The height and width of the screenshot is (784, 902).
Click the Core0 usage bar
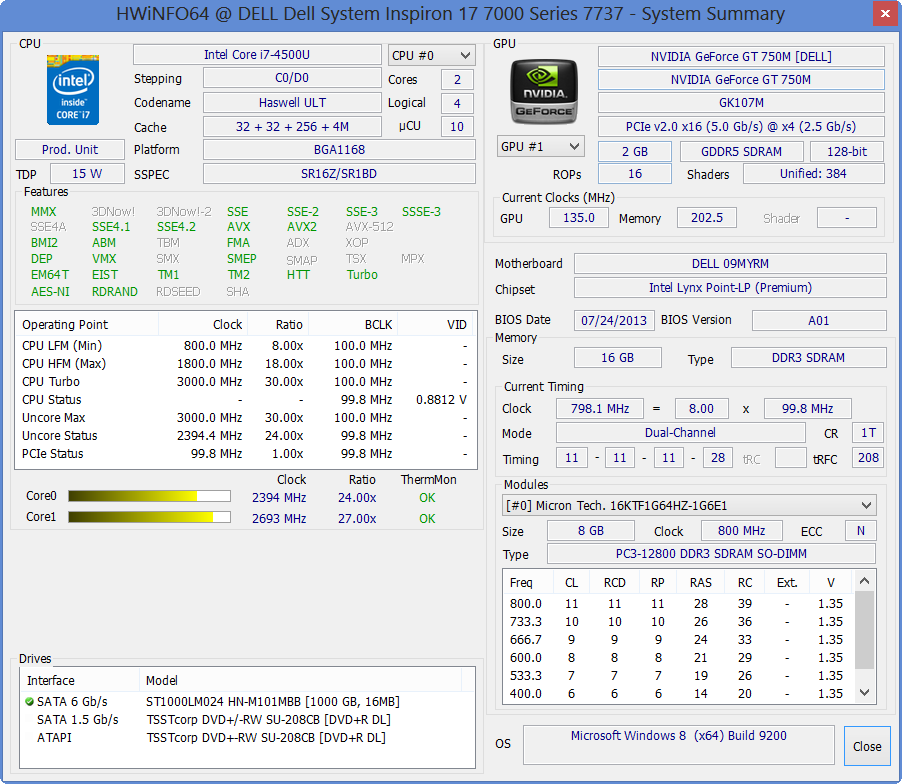click(x=149, y=497)
